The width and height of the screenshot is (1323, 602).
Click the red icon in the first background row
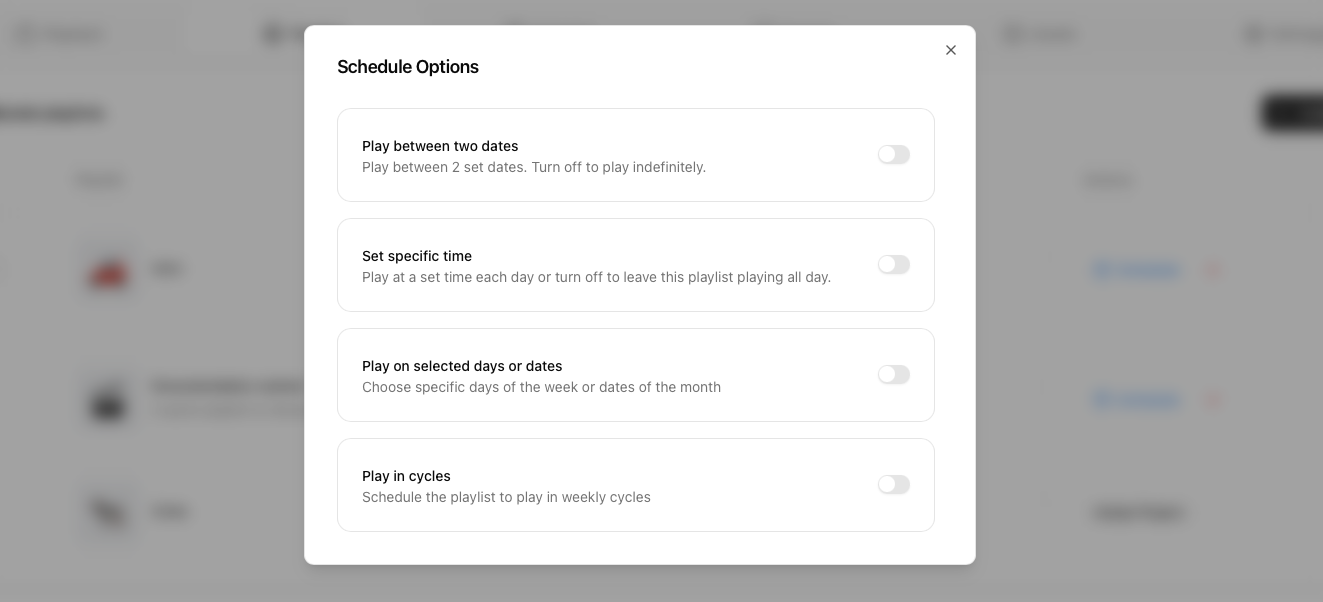pos(1213,270)
